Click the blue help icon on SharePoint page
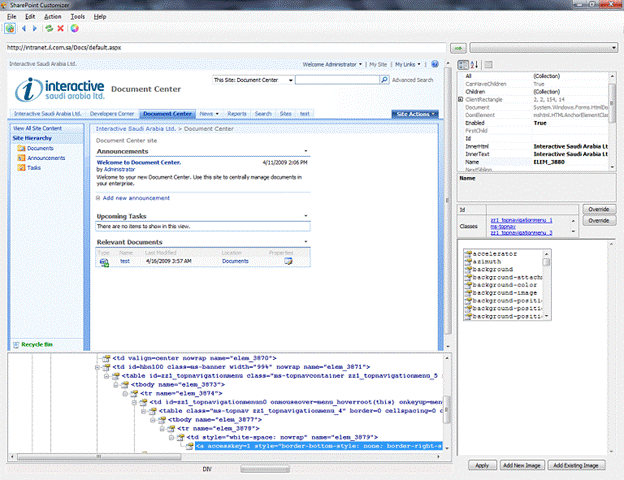The image size is (624, 480). click(x=435, y=64)
